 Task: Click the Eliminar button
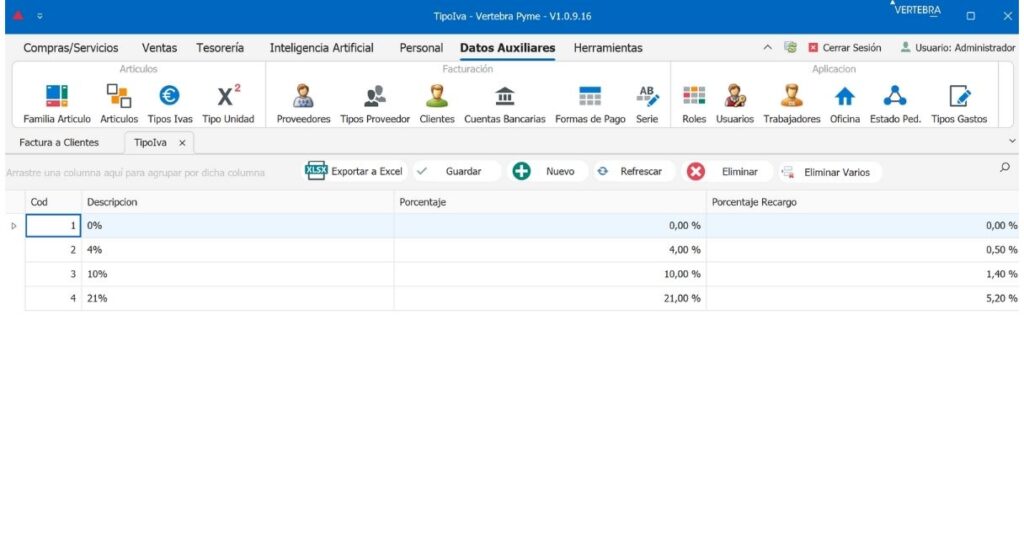[727, 171]
